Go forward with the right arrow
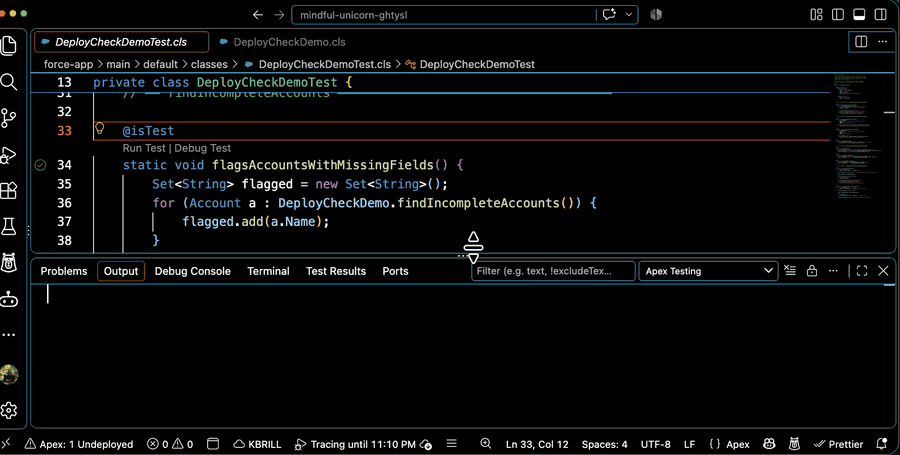 pyautogui.click(x=279, y=15)
